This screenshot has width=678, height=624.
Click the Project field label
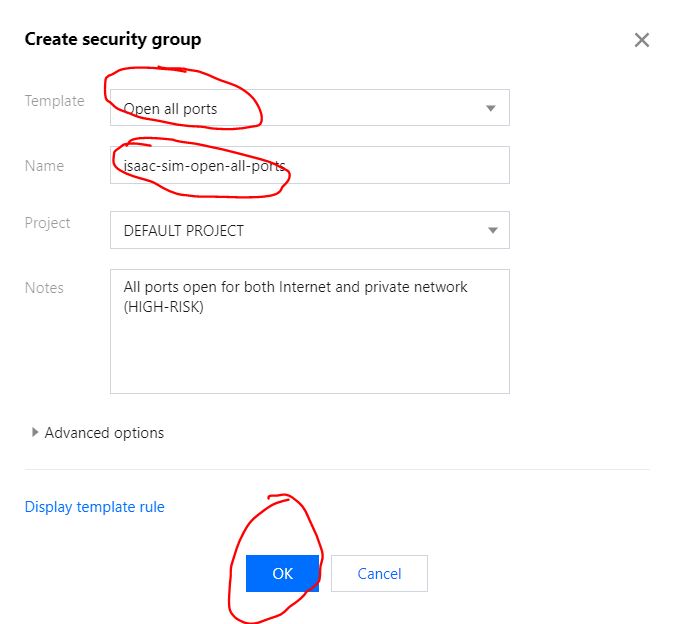47,223
